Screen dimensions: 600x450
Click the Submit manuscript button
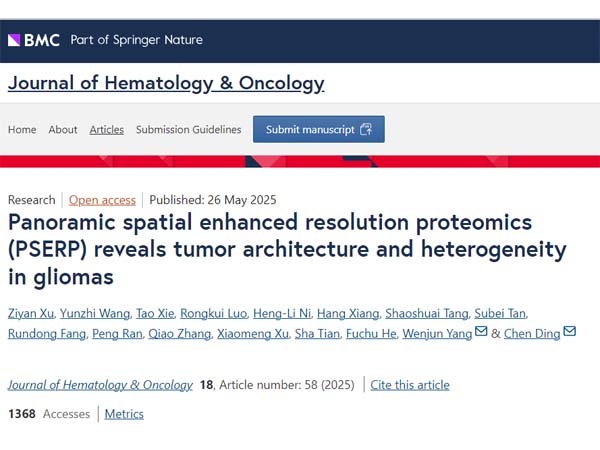tap(318, 129)
